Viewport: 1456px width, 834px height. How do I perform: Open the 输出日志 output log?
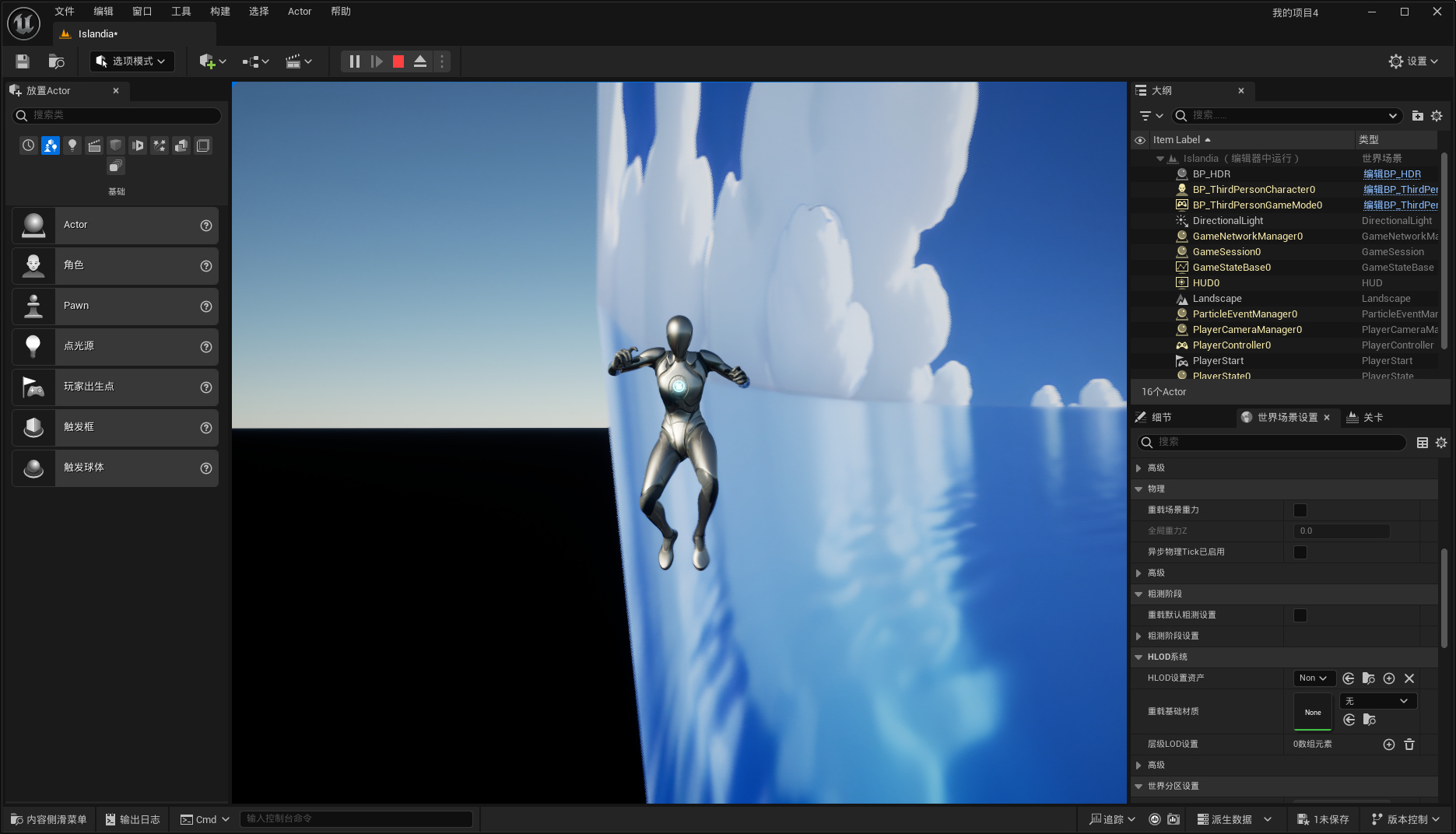pyautogui.click(x=133, y=819)
